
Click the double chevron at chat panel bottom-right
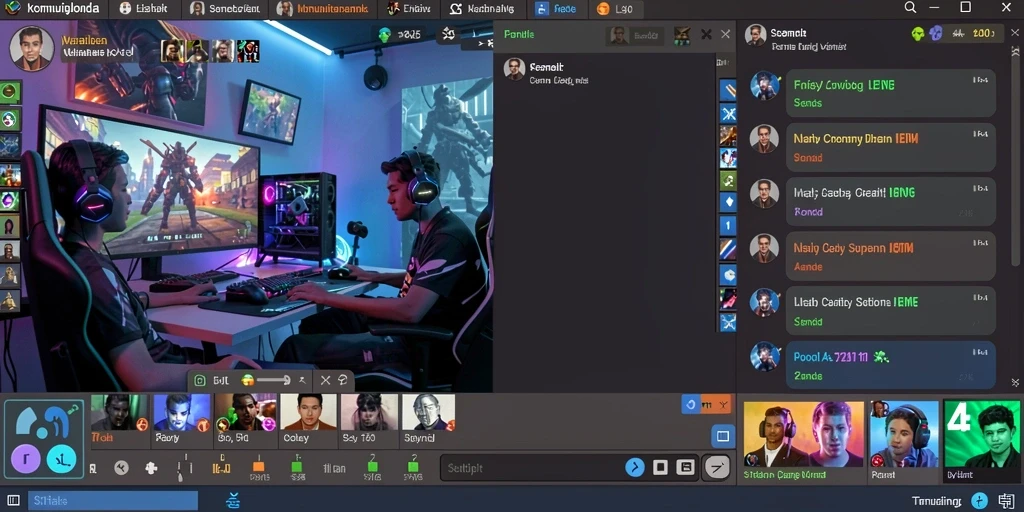pos(1015,382)
